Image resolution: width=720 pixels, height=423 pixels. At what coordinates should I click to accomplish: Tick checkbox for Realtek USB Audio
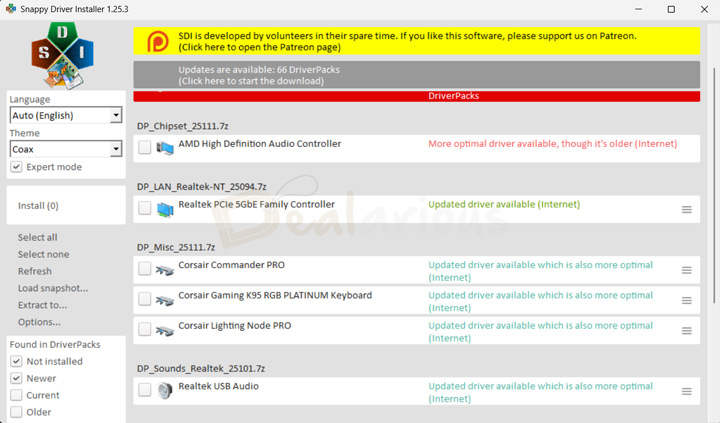tap(145, 390)
